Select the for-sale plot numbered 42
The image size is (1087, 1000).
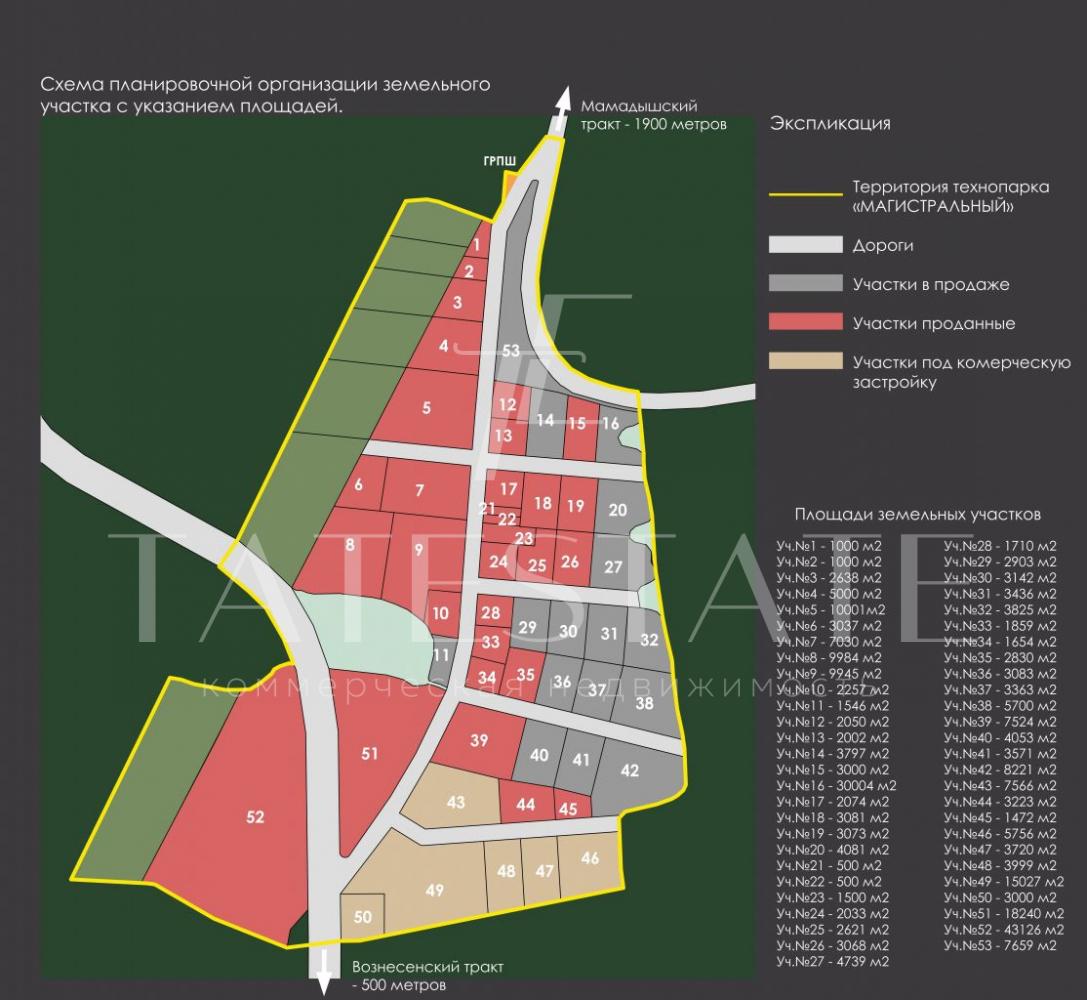630,770
